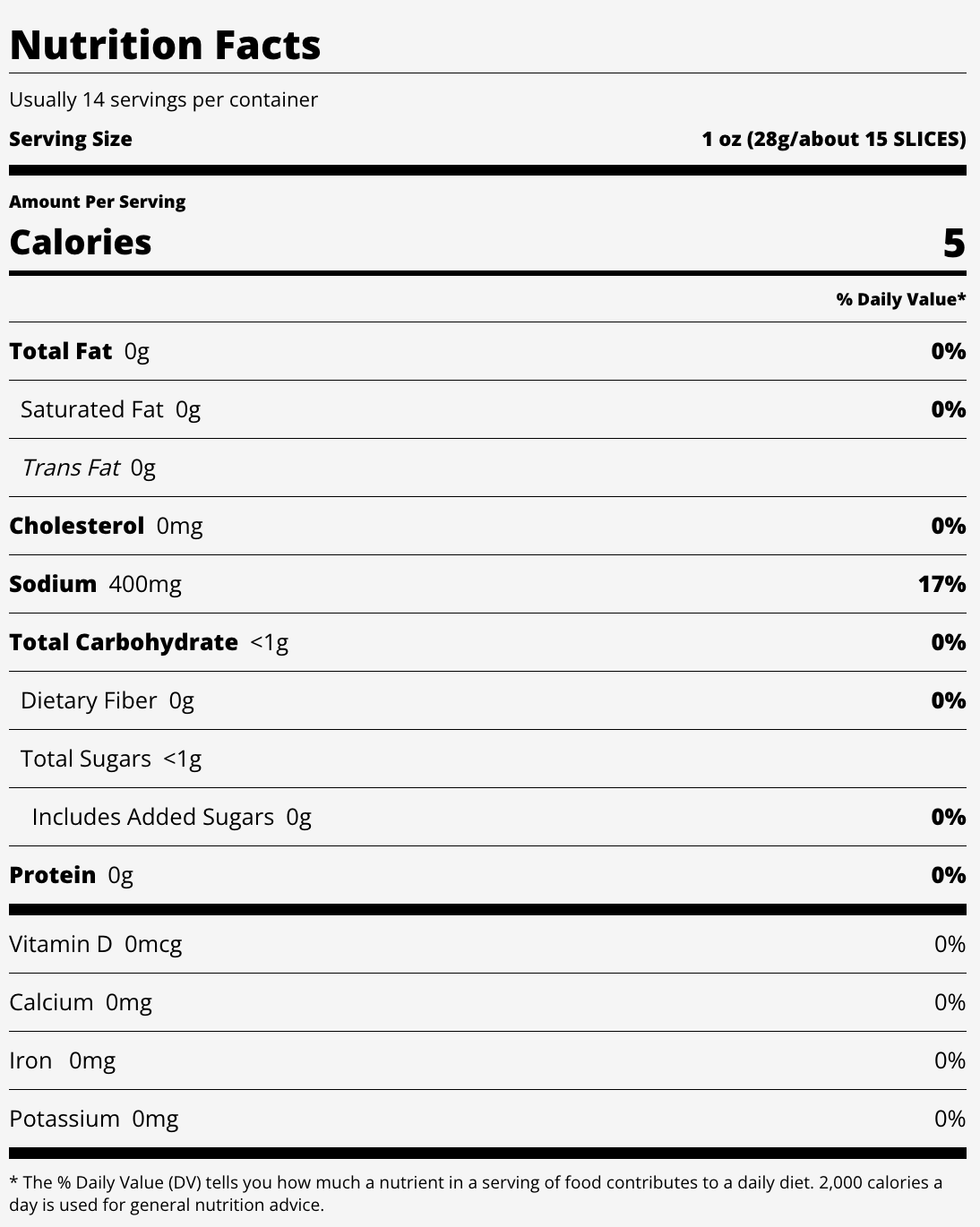The width and height of the screenshot is (980, 1227).
Task: Click the 1 oz serving size value
Action: coord(833,139)
